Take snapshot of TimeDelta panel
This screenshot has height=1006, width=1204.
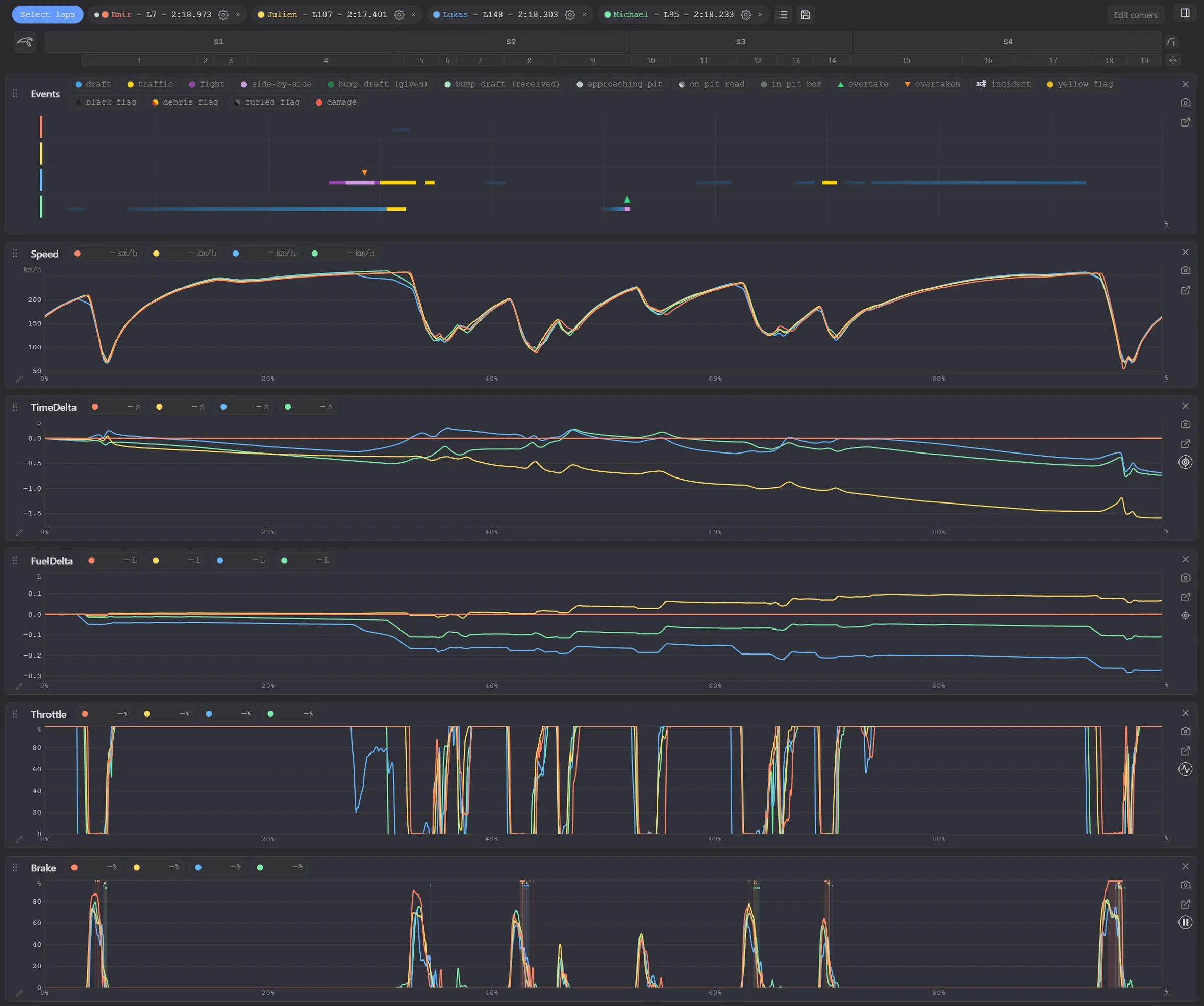[x=1185, y=424]
